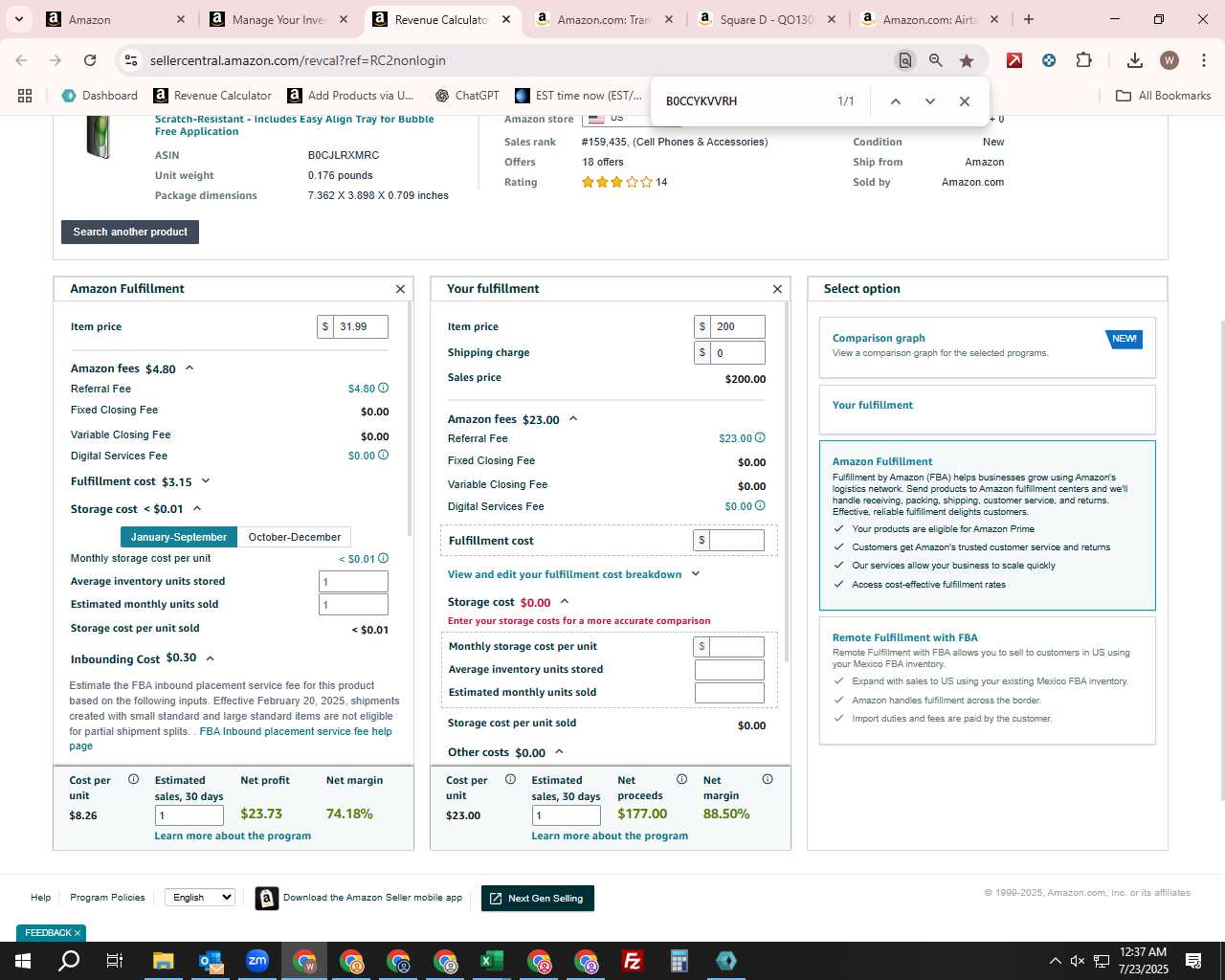Image resolution: width=1225 pixels, height=980 pixels.
Task: Open the browser zoom magnifier icon
Action: [936, 60]
